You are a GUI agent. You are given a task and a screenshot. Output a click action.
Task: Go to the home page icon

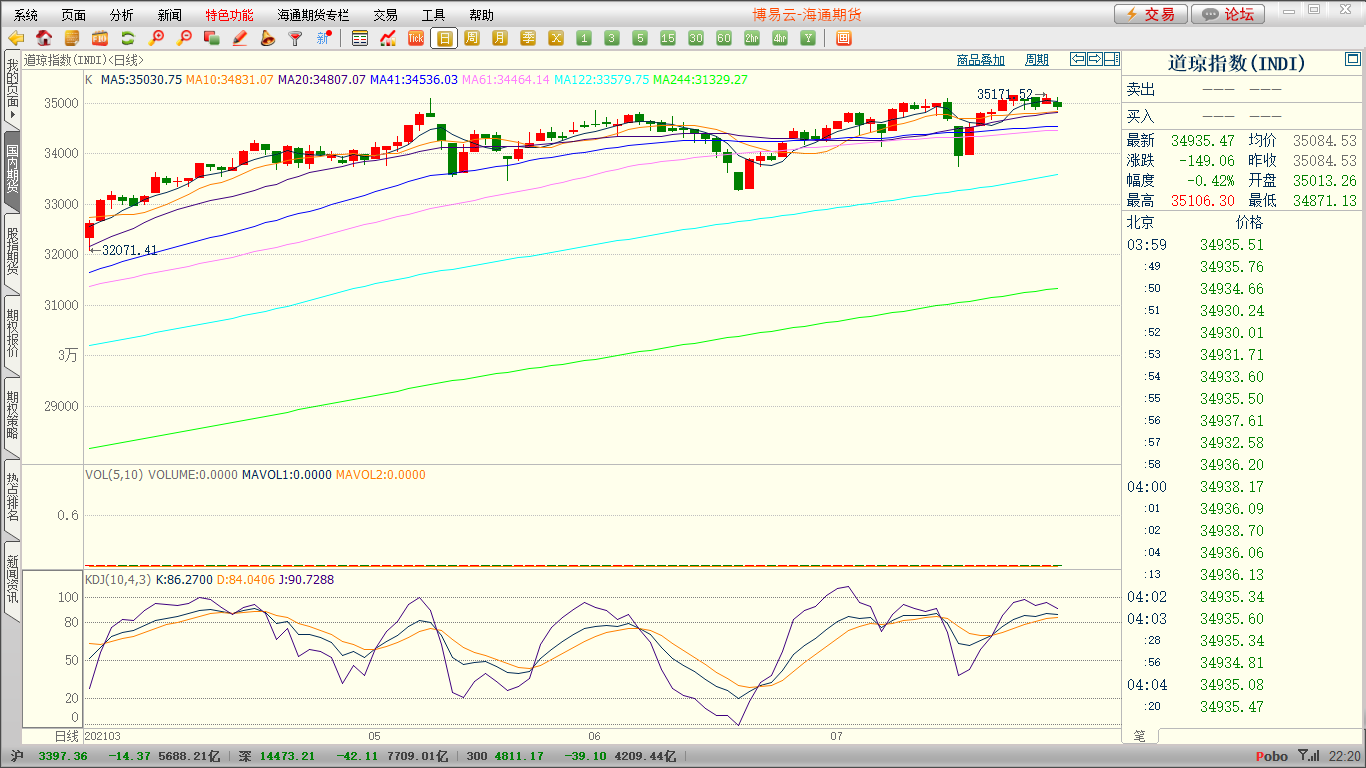click(44, 38)
